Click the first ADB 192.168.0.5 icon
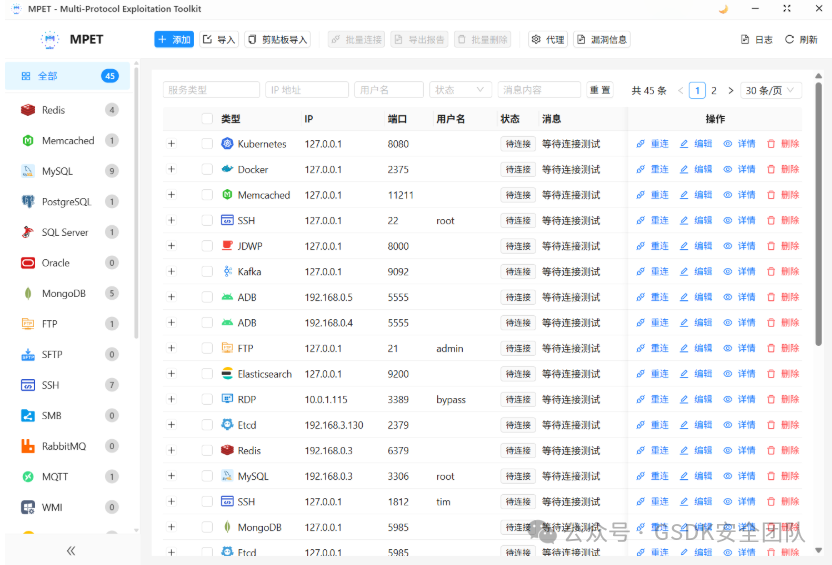This screenshot has height=565, width=832. tap(227, 297)
